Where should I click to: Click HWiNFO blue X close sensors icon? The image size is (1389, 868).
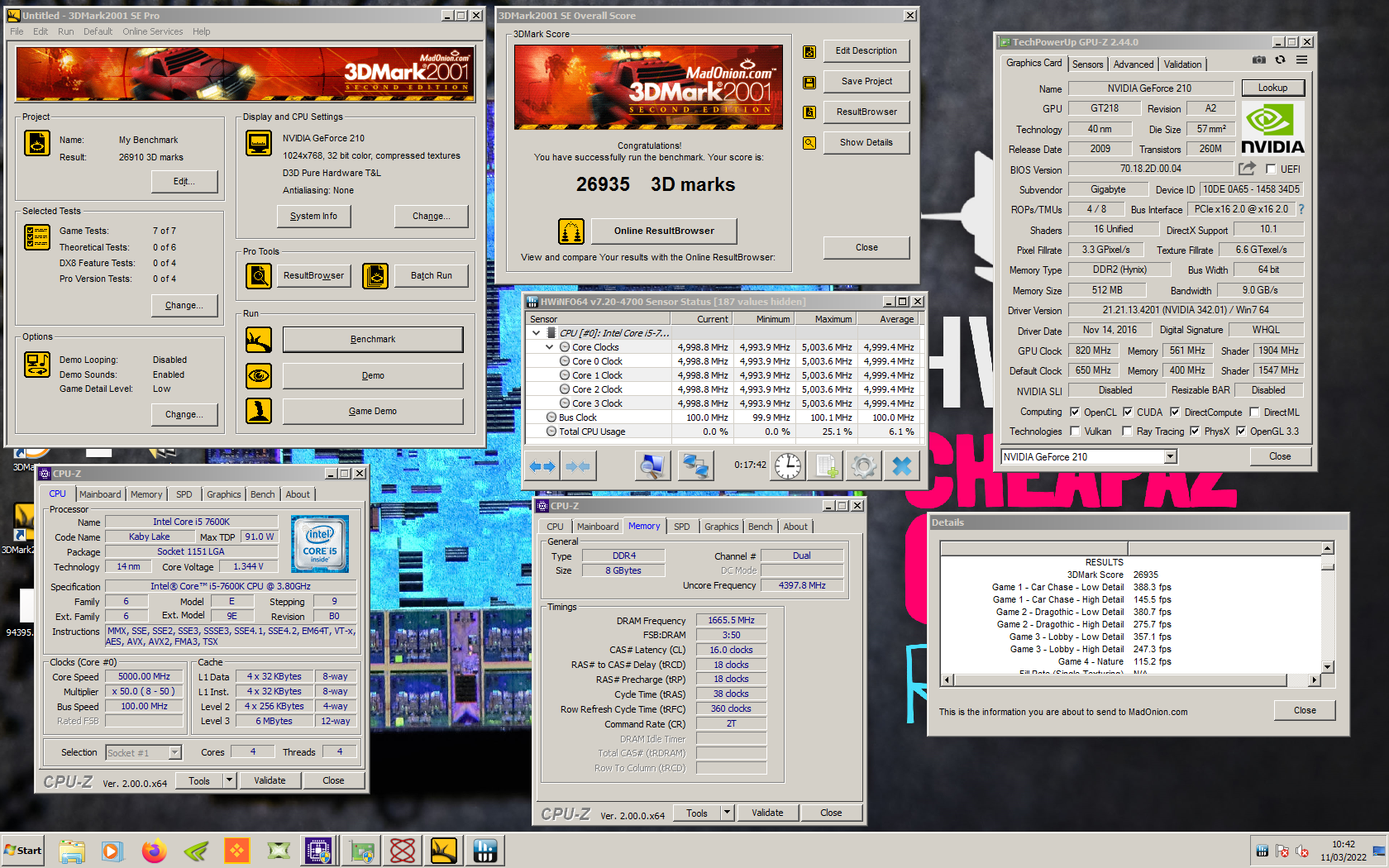[902, 466]
